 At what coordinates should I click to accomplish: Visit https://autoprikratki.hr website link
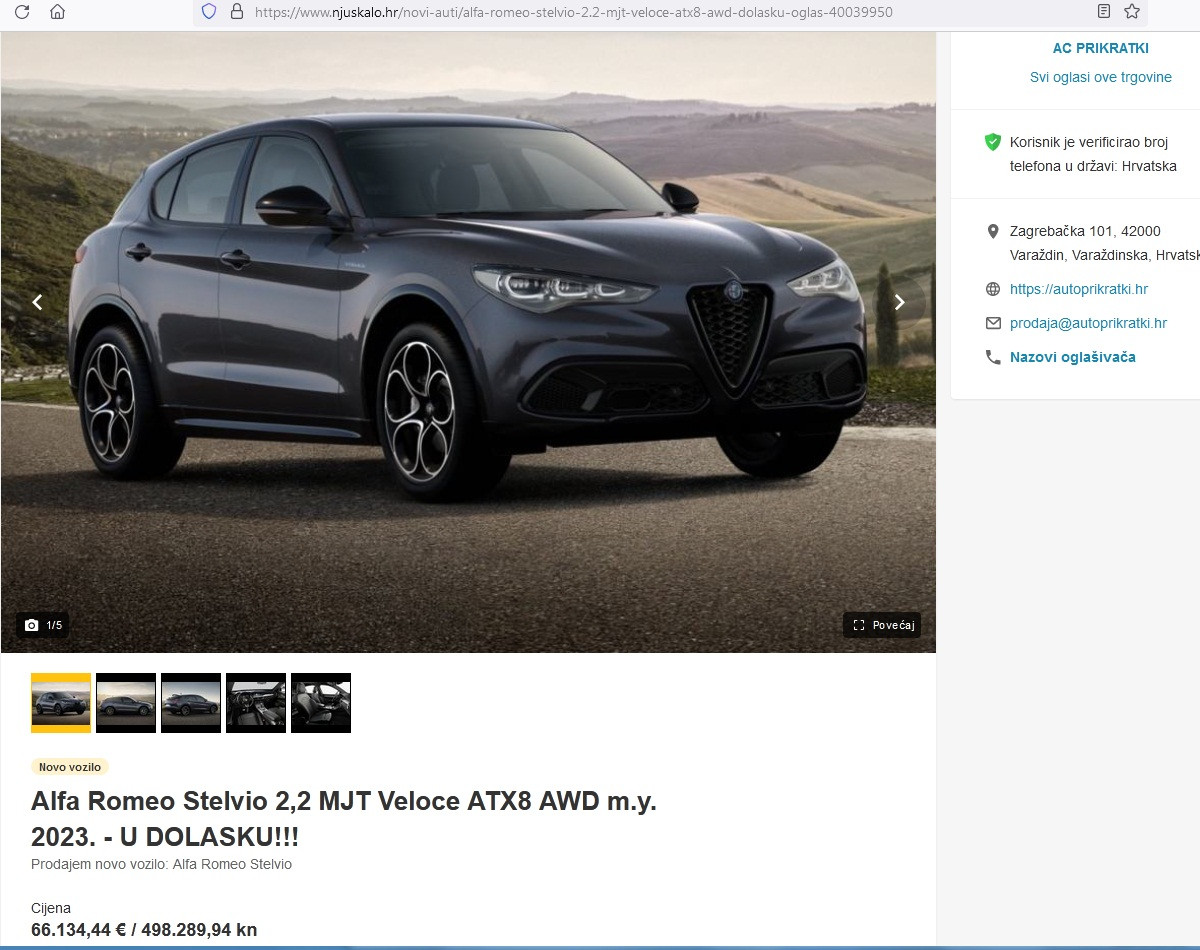coord(1079,289)
